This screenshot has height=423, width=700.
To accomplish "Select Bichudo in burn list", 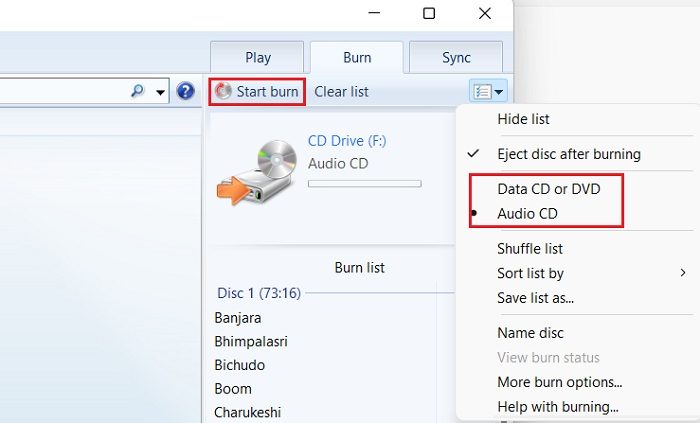I will tap(239, 365).
